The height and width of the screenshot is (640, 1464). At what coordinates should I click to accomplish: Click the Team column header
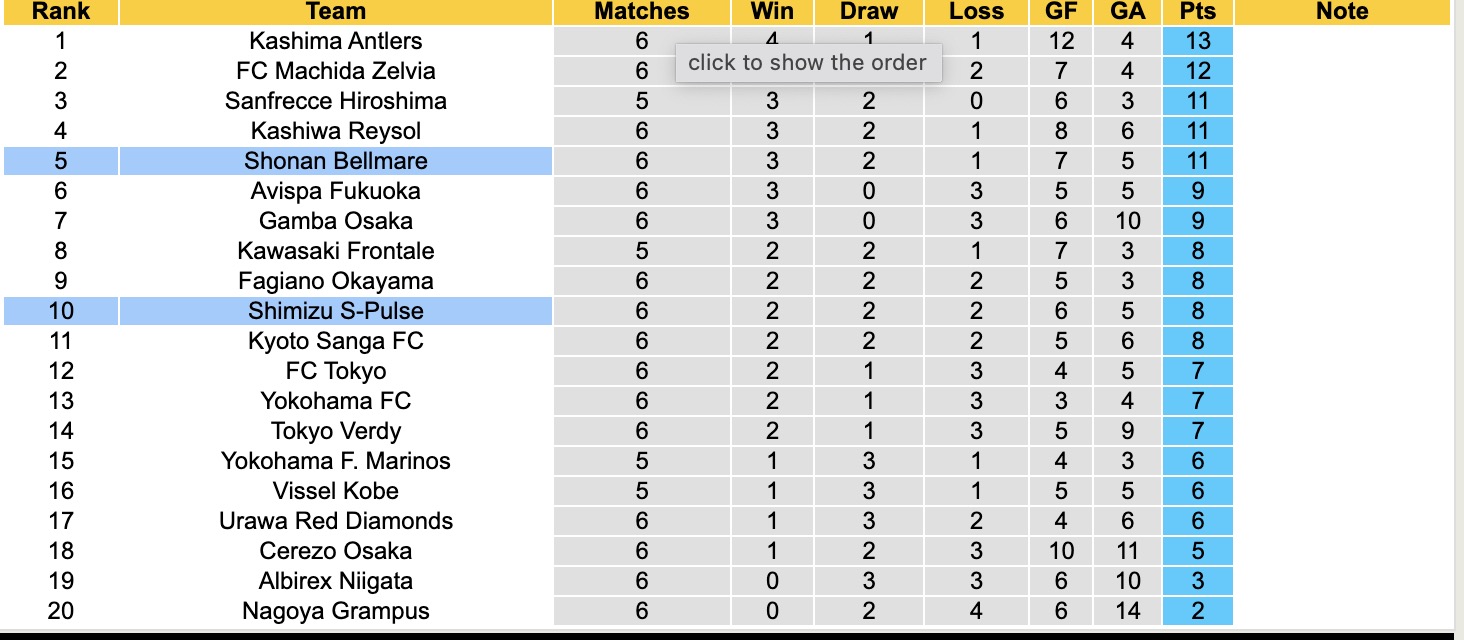tap(335, 12)
